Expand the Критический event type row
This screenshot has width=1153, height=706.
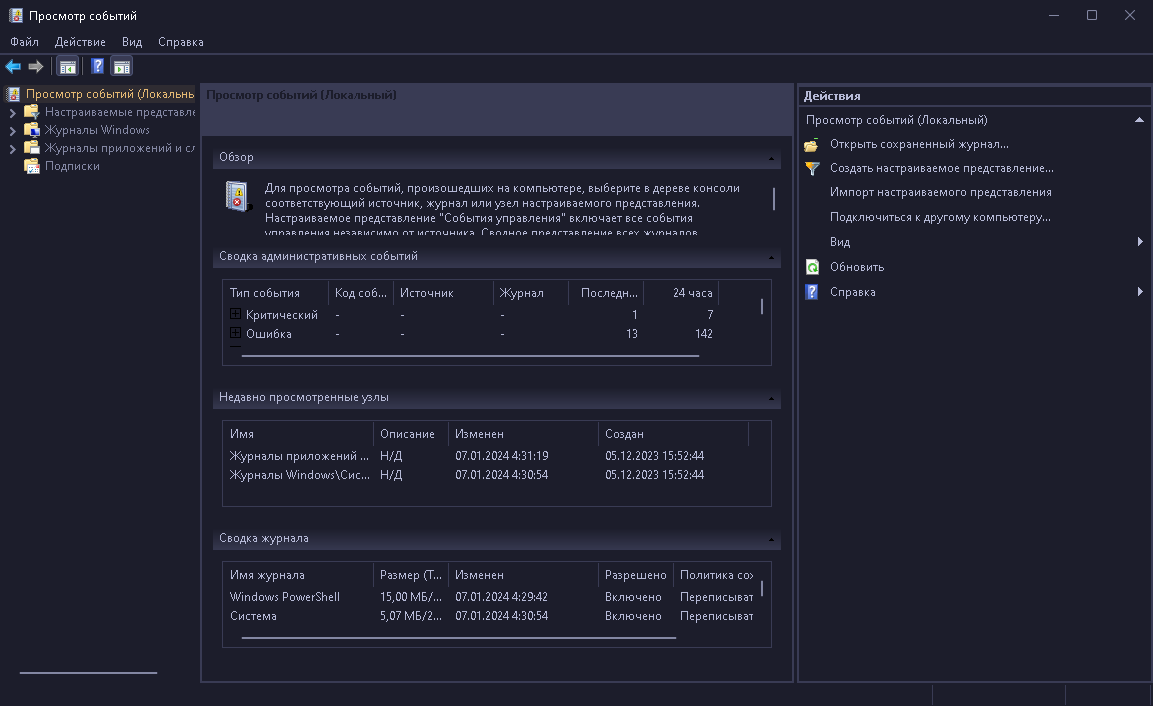[x=235, y=314]
